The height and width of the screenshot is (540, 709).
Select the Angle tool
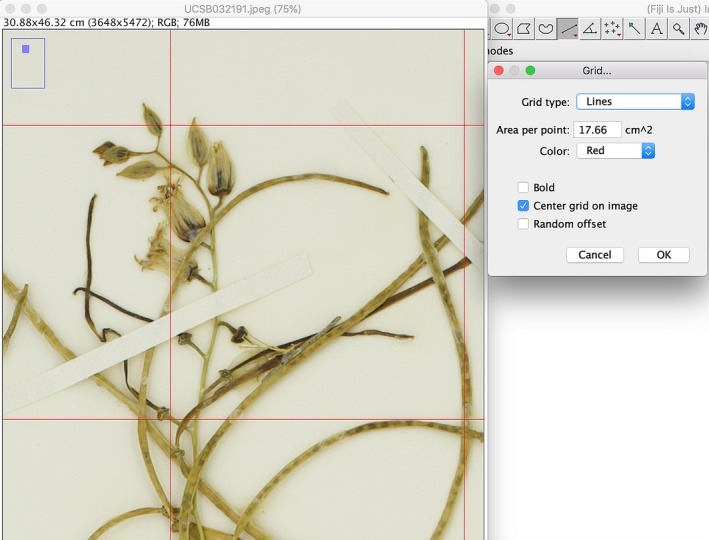(590, 29)
